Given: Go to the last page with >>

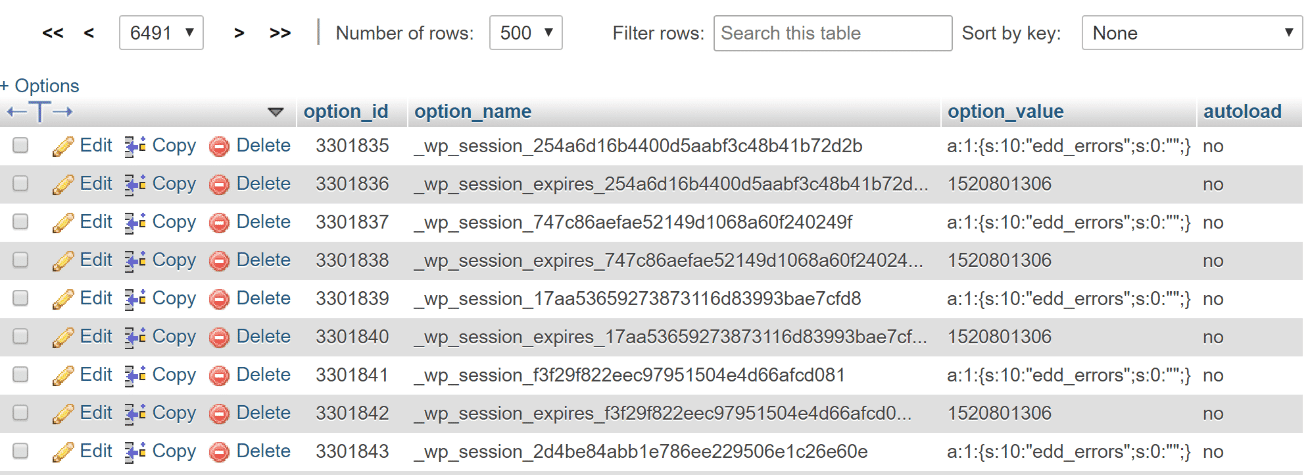Looking at the screenshot, I should pyautogui.click(x=280, y=33).
